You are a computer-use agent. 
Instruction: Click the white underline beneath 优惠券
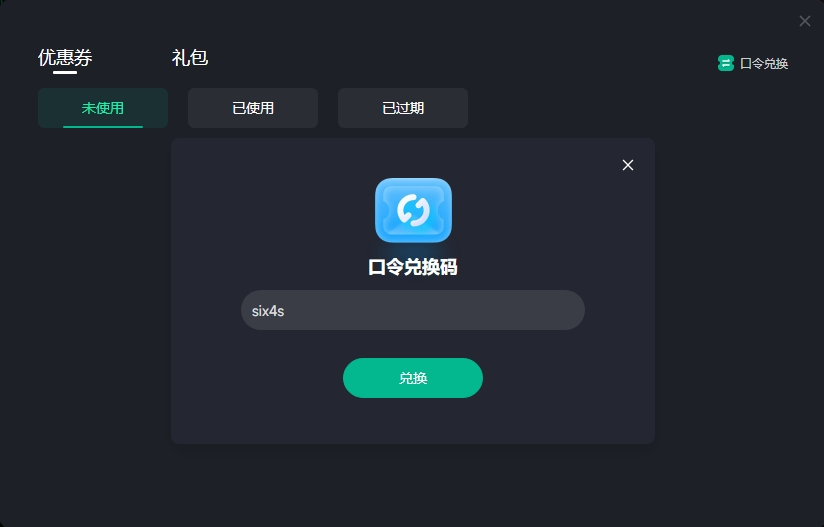pos(65,73)
